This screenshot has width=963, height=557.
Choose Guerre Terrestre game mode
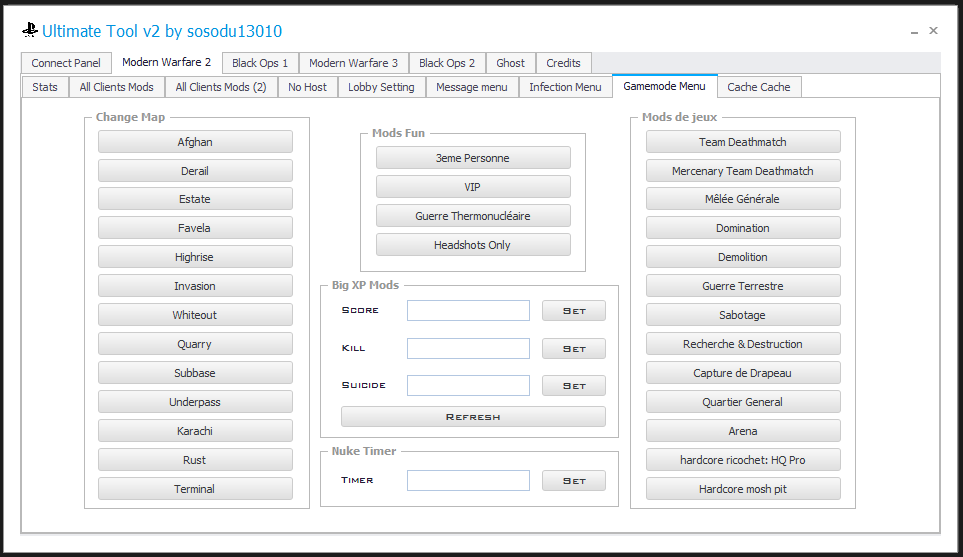pyautogui.click(x=743, y=286)
